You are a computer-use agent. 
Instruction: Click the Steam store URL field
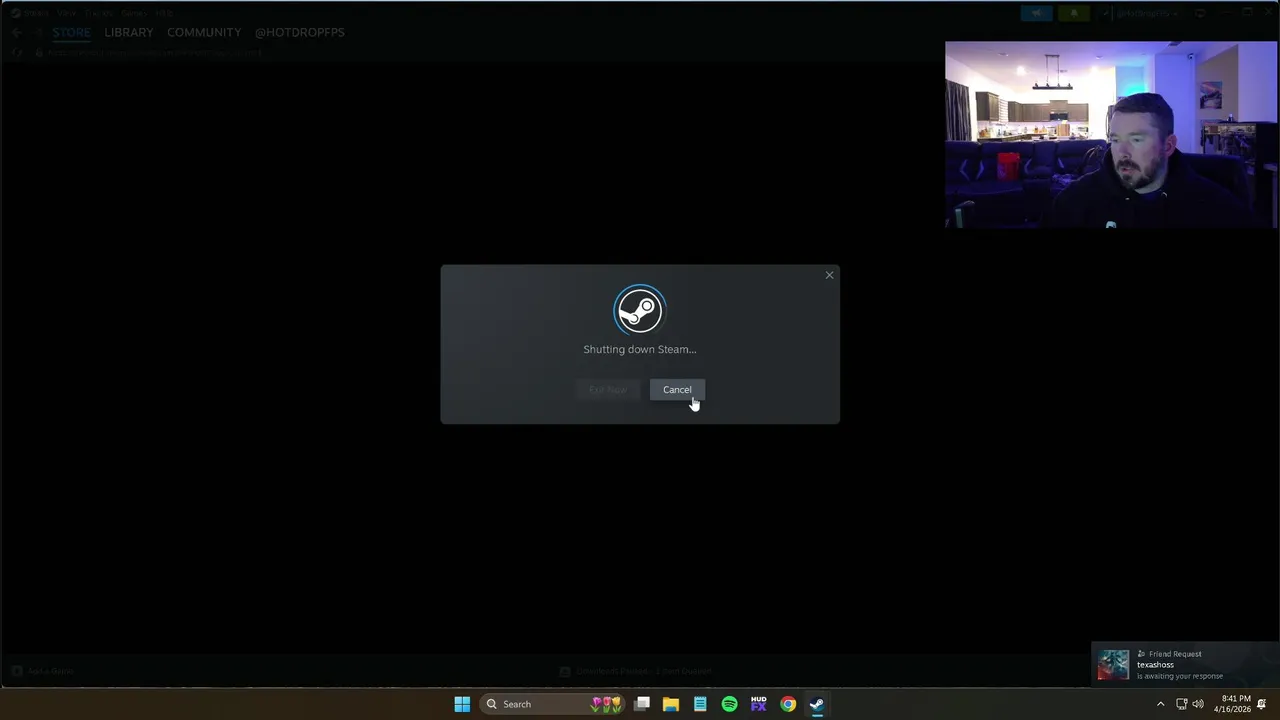(x=155, y=52)
